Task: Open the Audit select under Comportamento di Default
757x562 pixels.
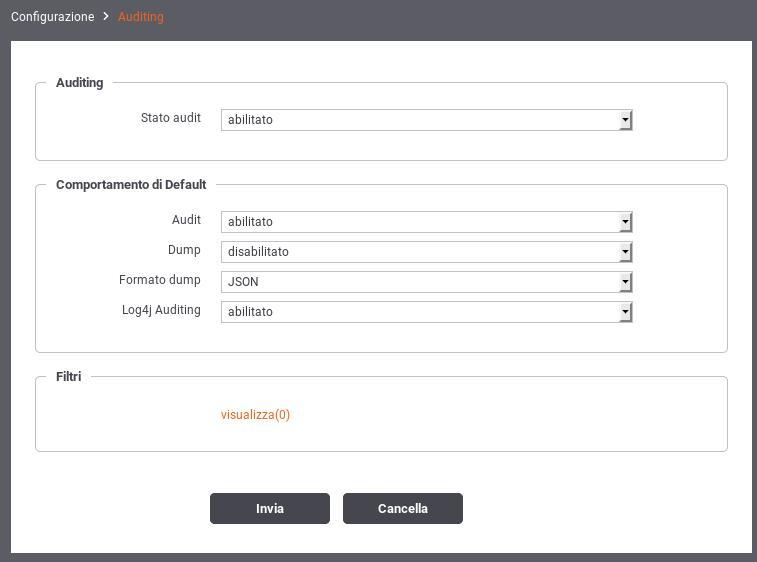Action: tap(427, 222)
